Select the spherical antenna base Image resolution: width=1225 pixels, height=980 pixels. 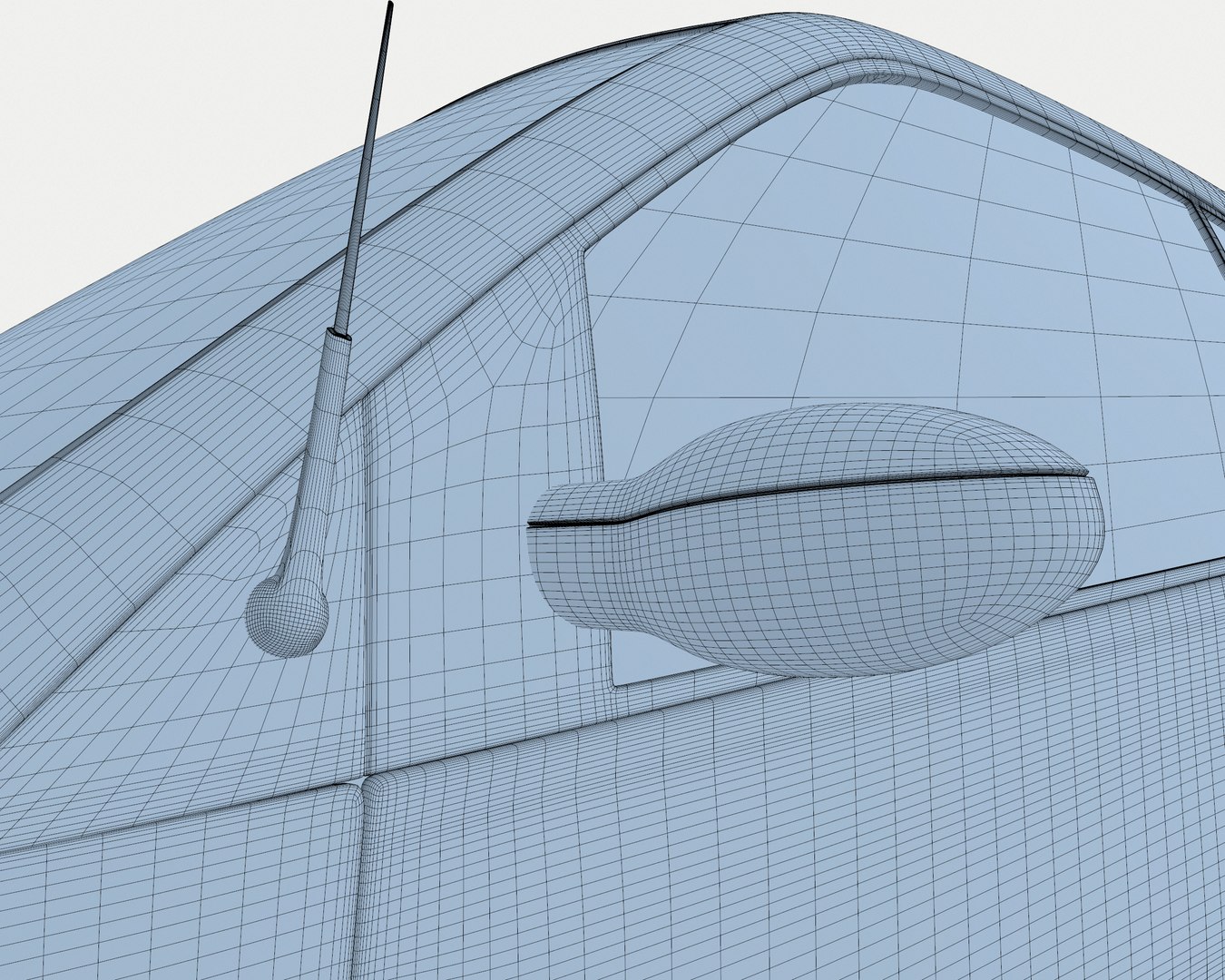point(287,614)
